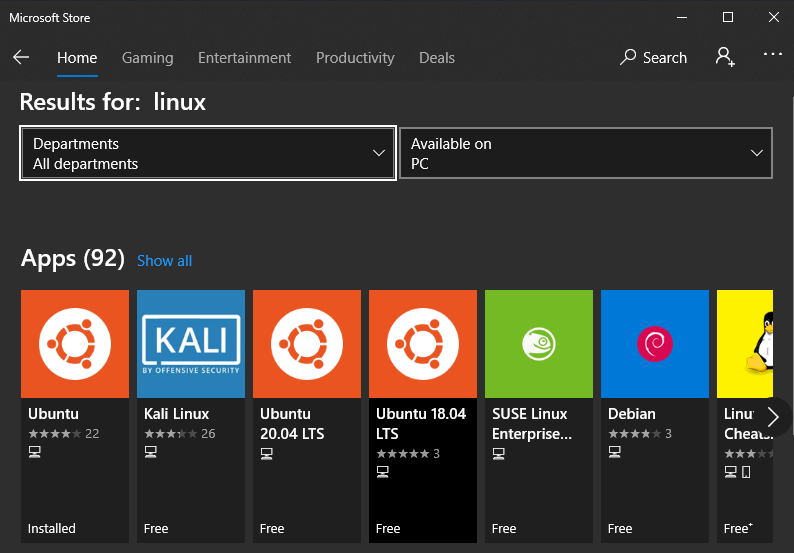Click PC device icon under Ubuntu
794x553 pixels.
tap(34, 452)
